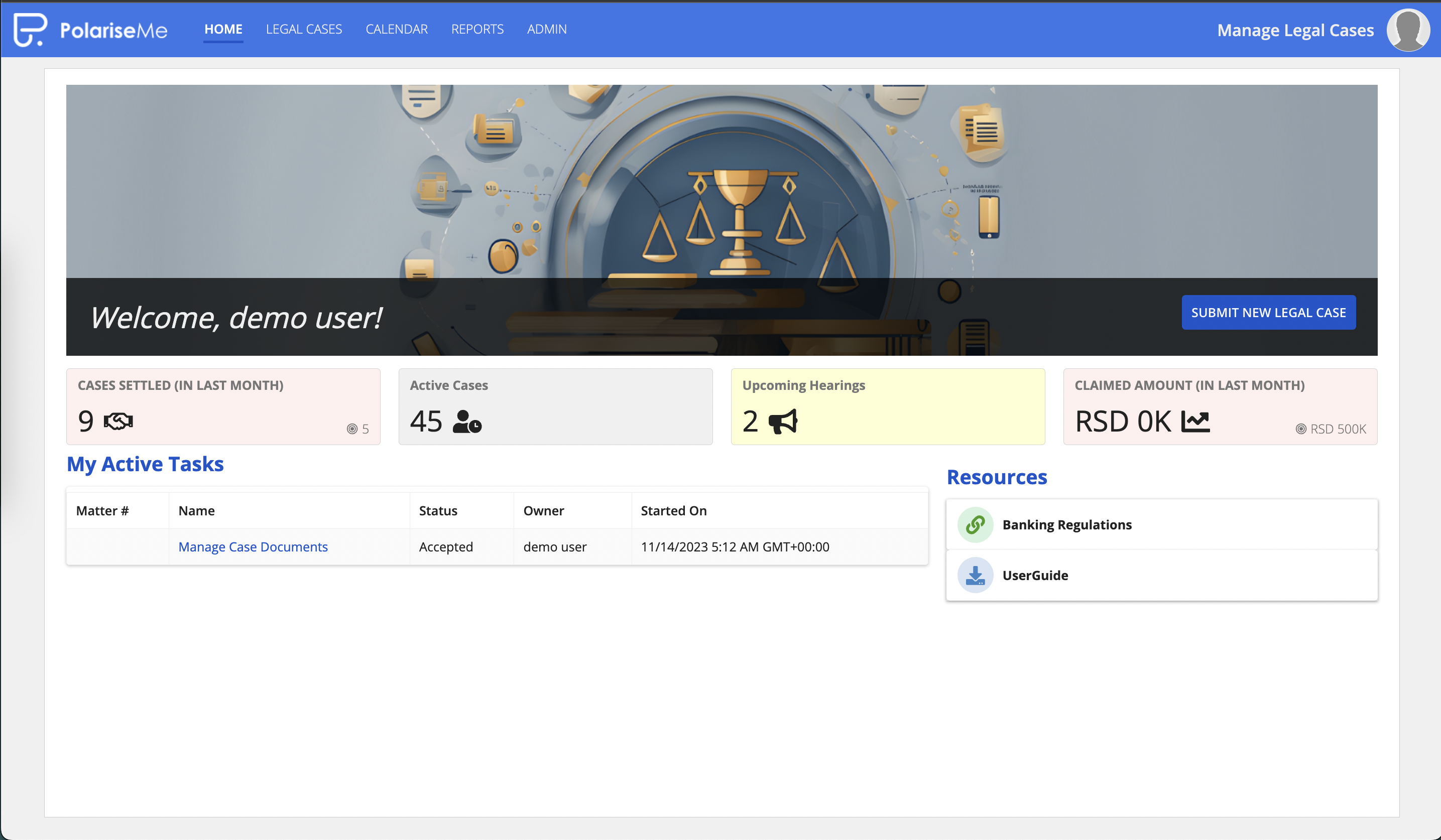This screenshot has width=1441, height=840.
Task: Open the REPORTS tab
Action: point(477,29)
